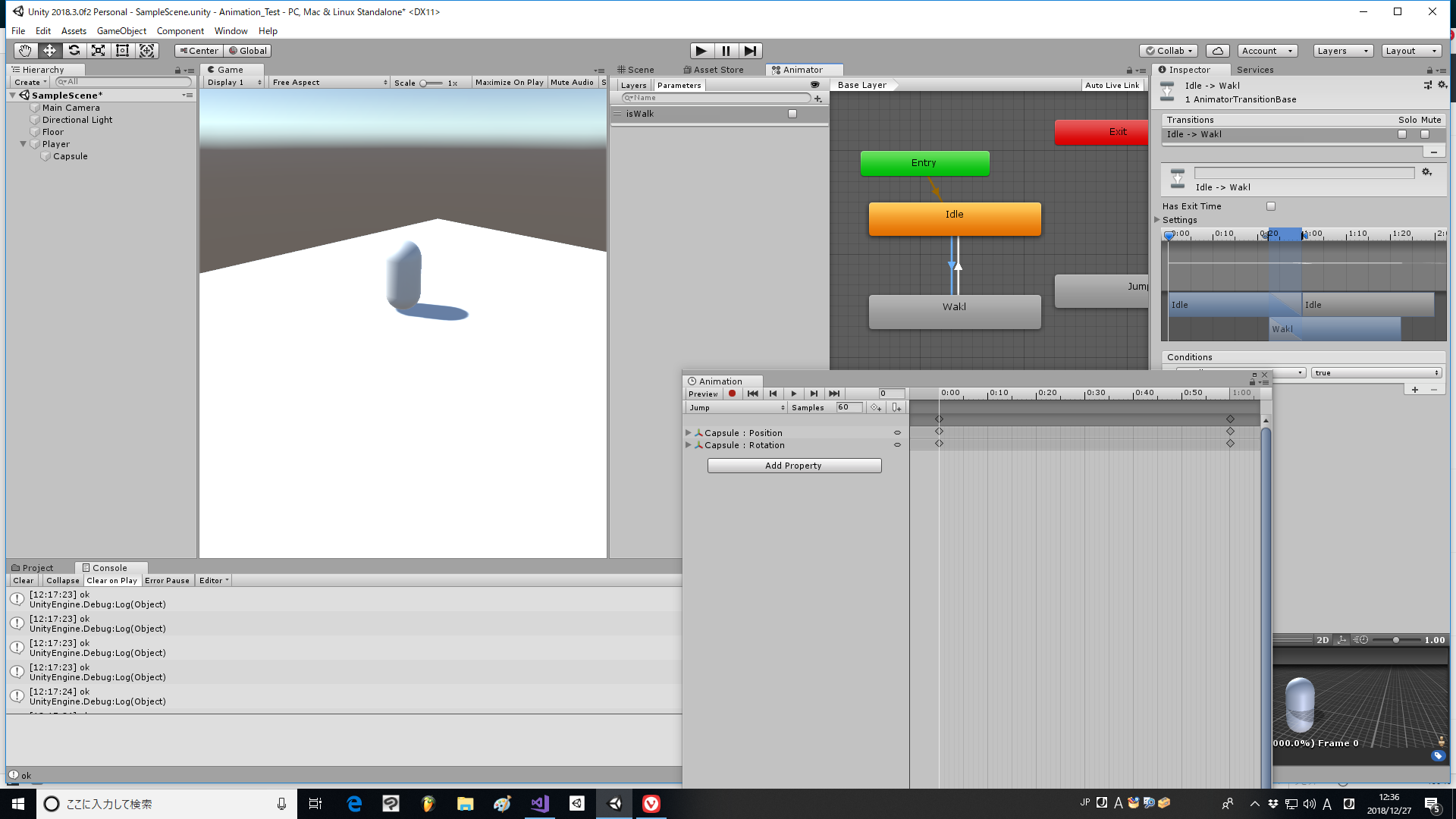The height and width of the screenshot is (819, 1456).
Task: Open the GameObject menu
Action: click(121, 31)
